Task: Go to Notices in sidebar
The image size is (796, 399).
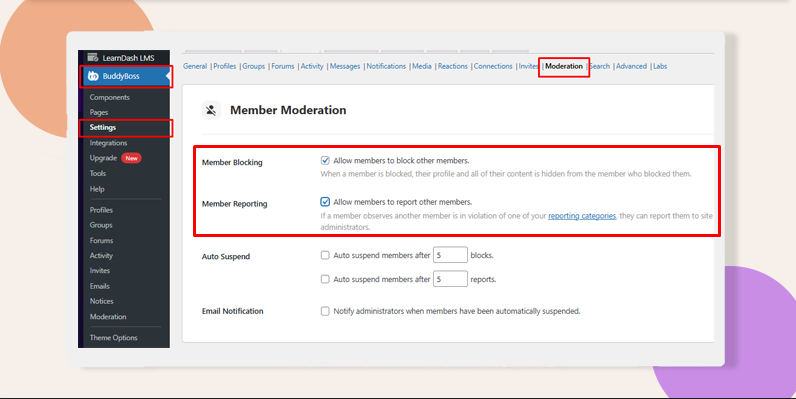Action: [x=102, y=301]
